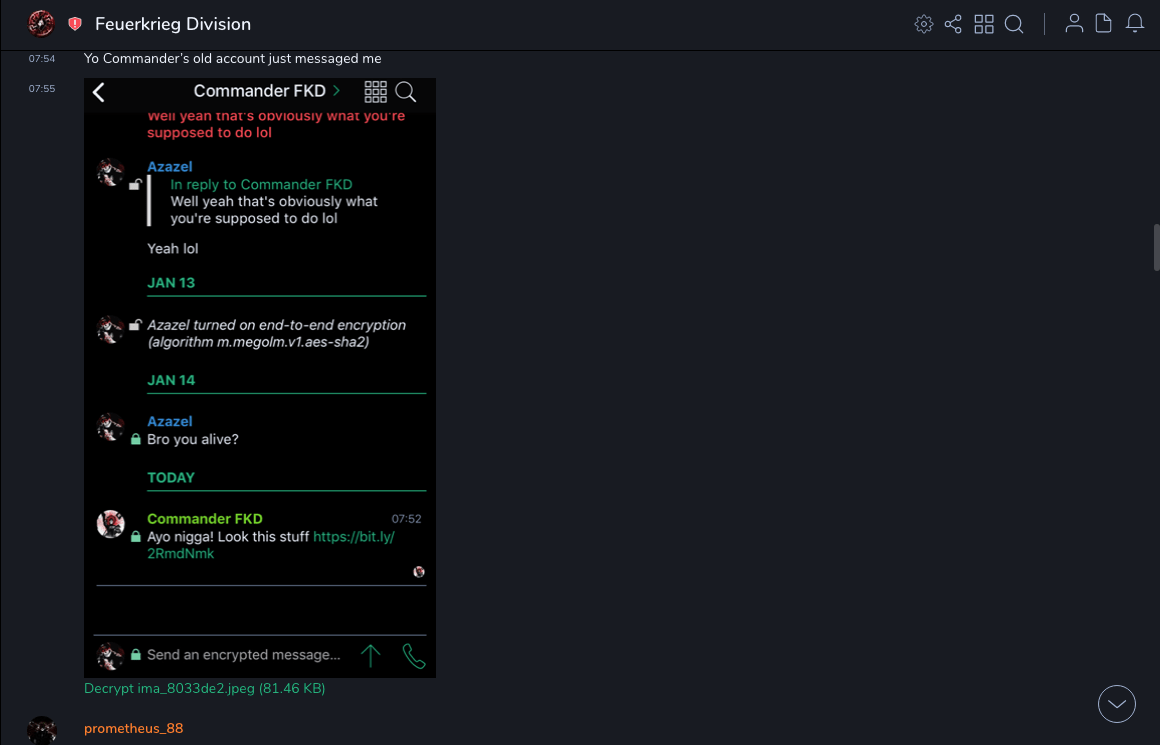Click the timeline scrollbar thumb

(x=1156, y=247)
